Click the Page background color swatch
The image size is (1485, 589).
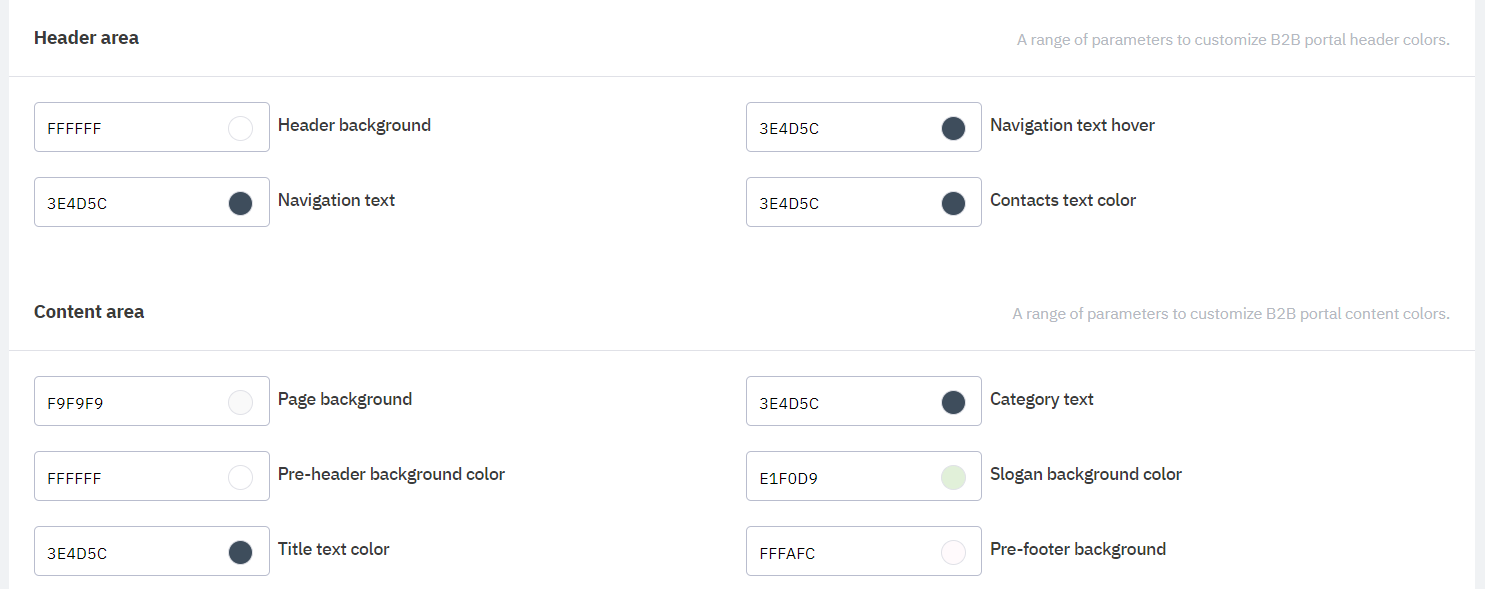click(x=240, y=403)
